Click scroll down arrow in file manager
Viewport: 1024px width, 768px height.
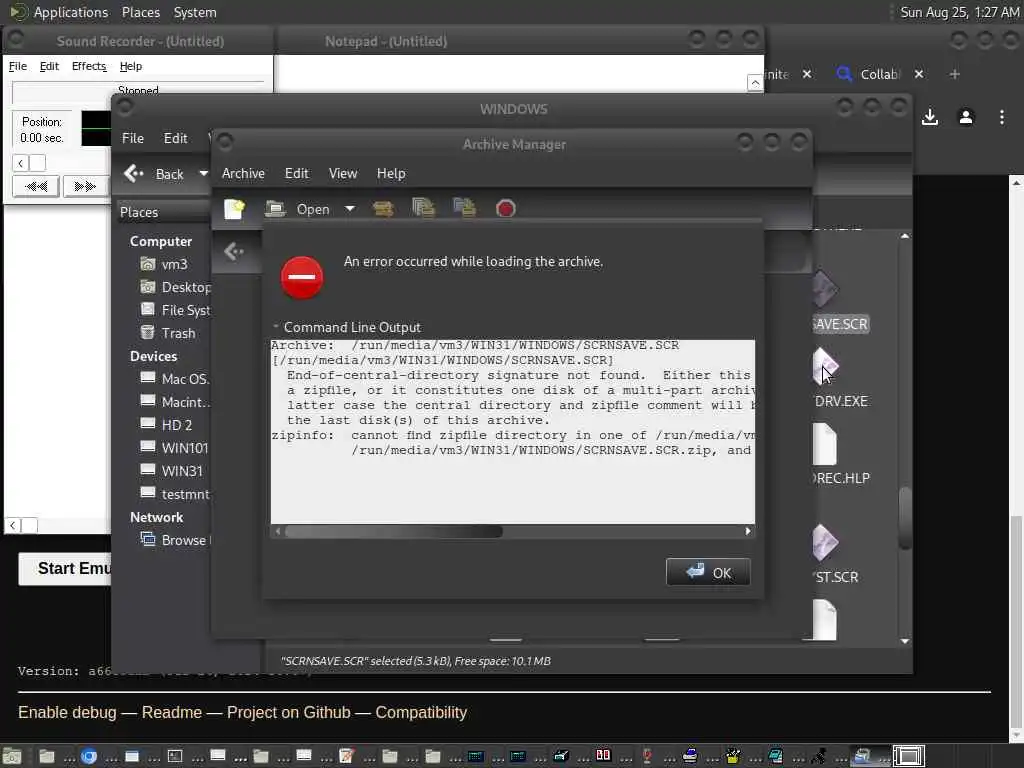click(904, 641)
